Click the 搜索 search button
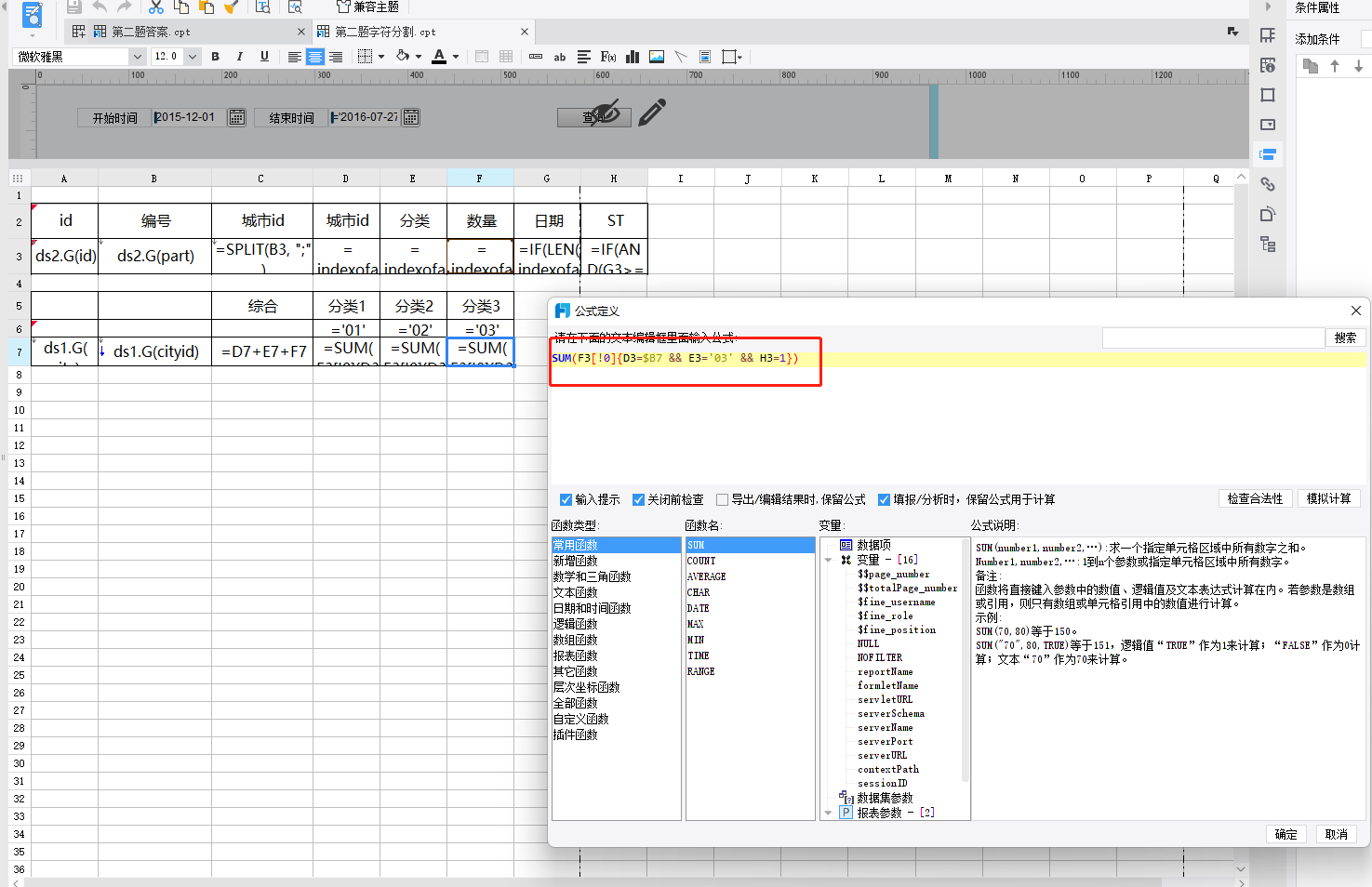This screenshot has height=887, width=1372. (1345, 338)
